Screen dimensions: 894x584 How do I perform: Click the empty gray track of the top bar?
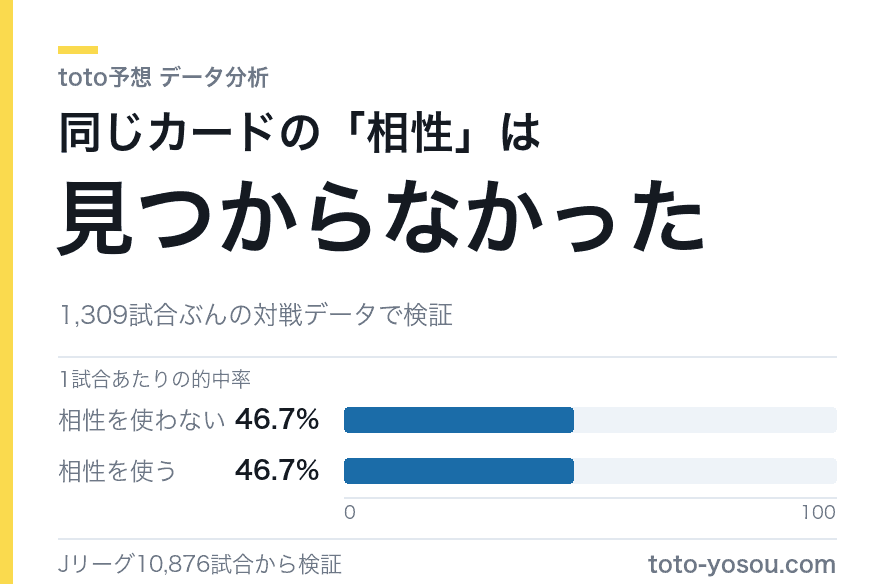coord(705,420)
